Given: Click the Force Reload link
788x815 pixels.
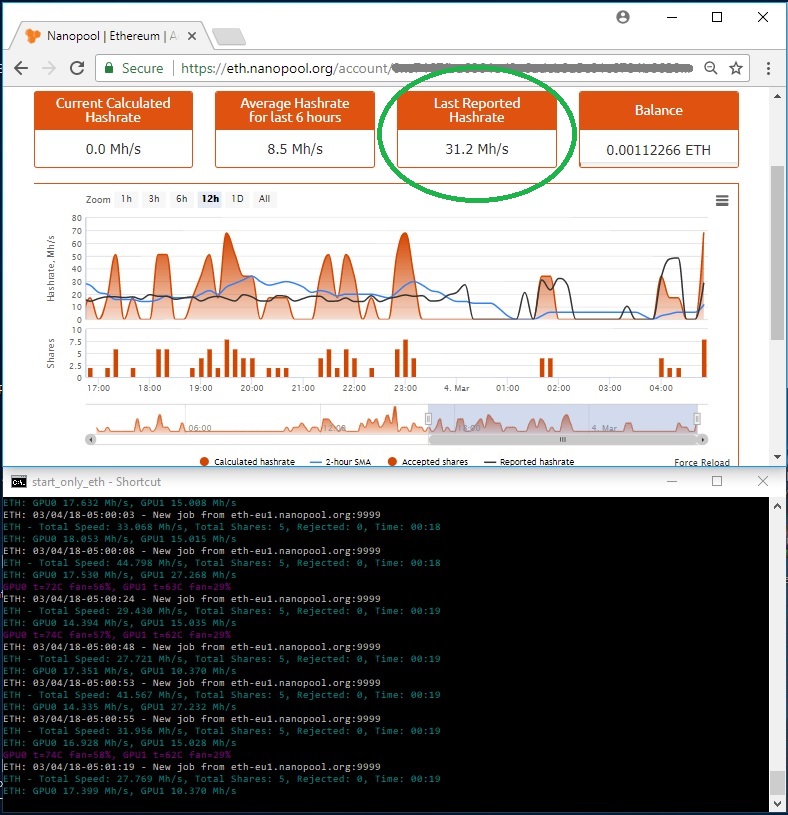Looking at the screenshot, I should pyautogui.click(x=702, y=462).
